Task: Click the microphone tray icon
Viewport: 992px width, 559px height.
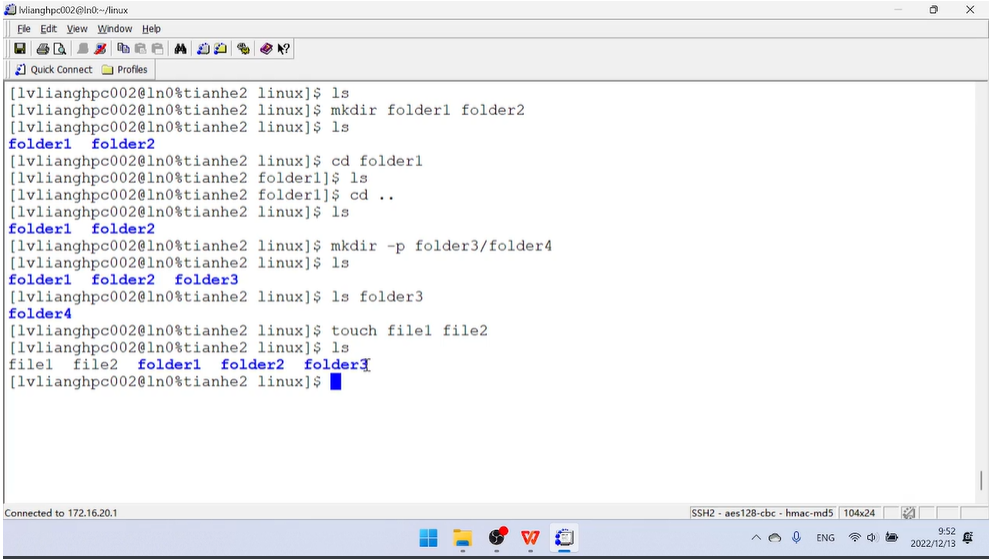Action: [797, 538]
